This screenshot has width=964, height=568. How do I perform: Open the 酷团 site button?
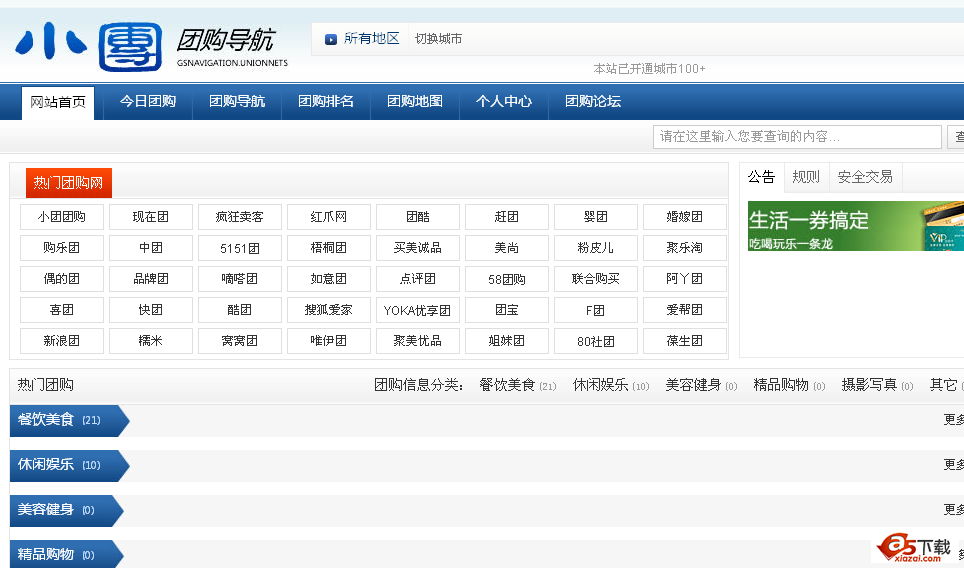[240, 310]
